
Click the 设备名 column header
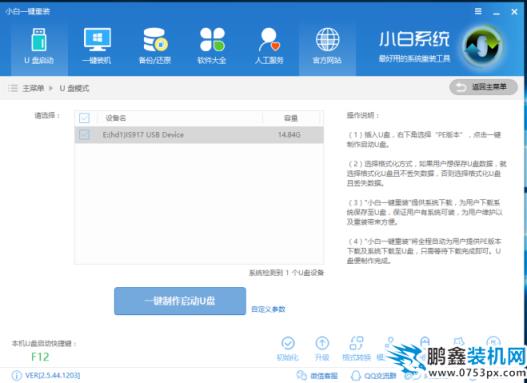coord(116,118)
